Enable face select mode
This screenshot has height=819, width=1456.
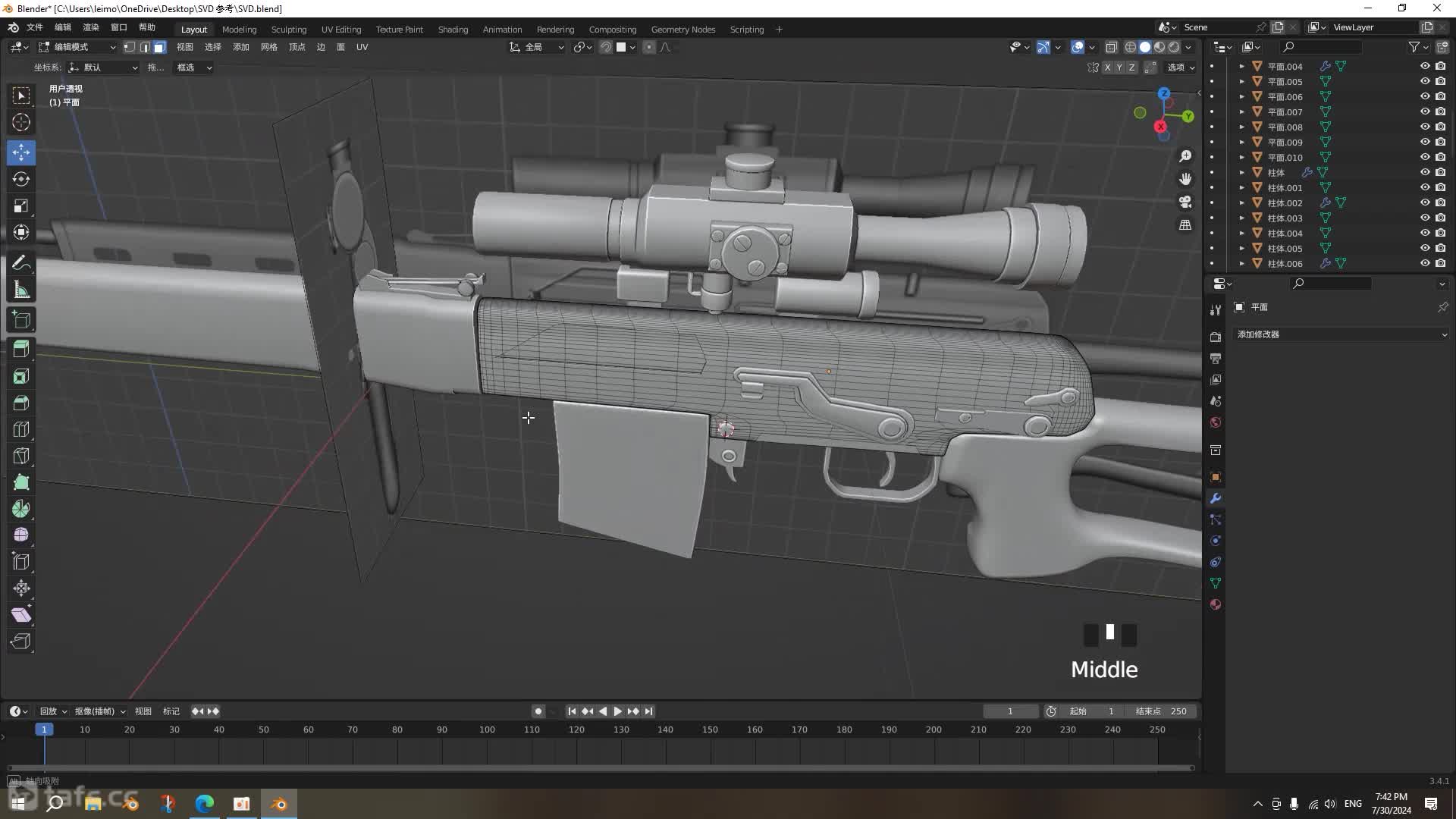click(160, 47)
